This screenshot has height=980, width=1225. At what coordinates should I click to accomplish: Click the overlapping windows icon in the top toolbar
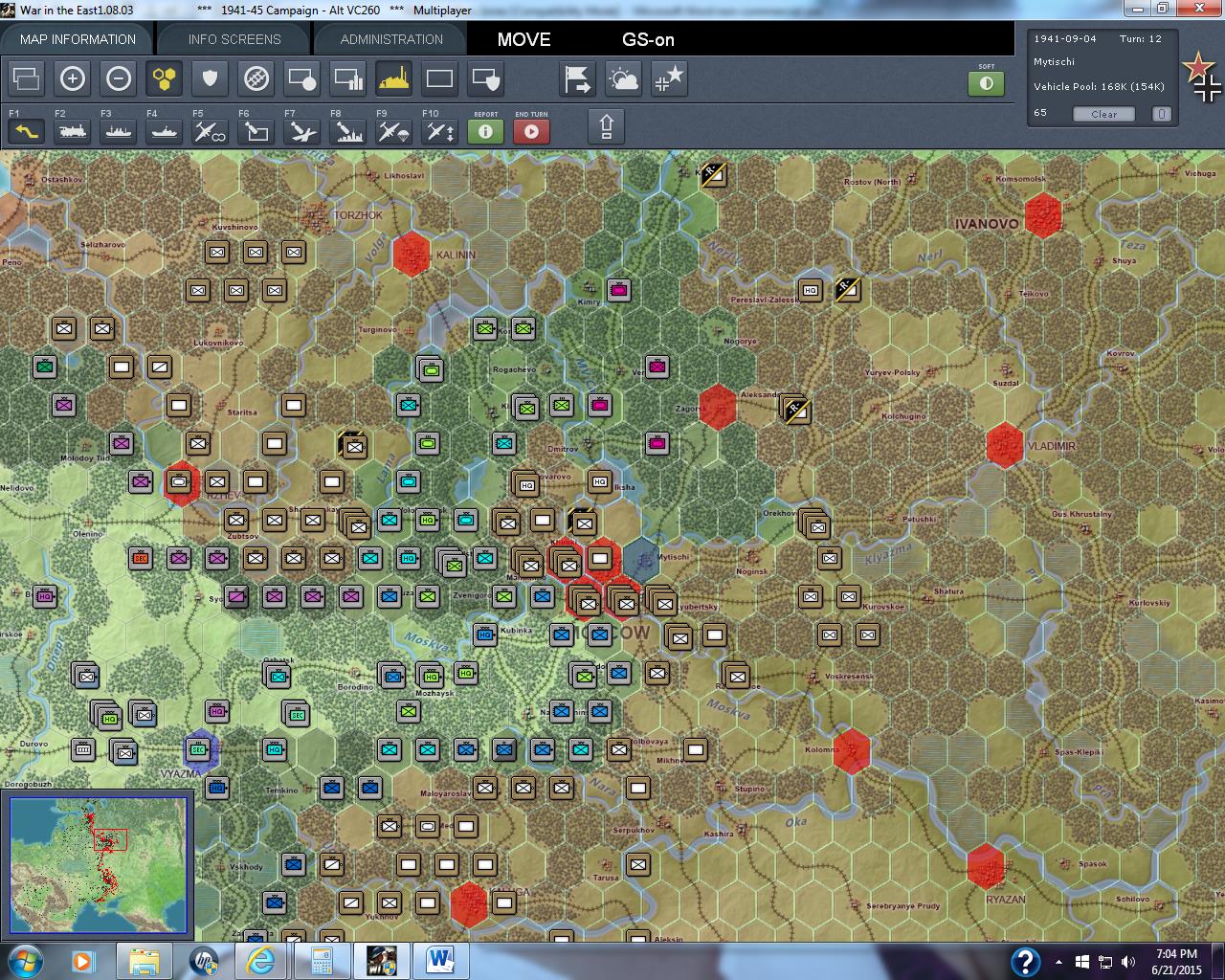pos(26,78)
